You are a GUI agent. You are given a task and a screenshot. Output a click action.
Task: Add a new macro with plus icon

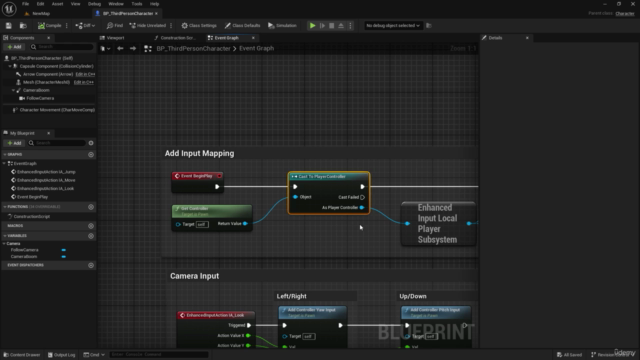pos(91,226)
